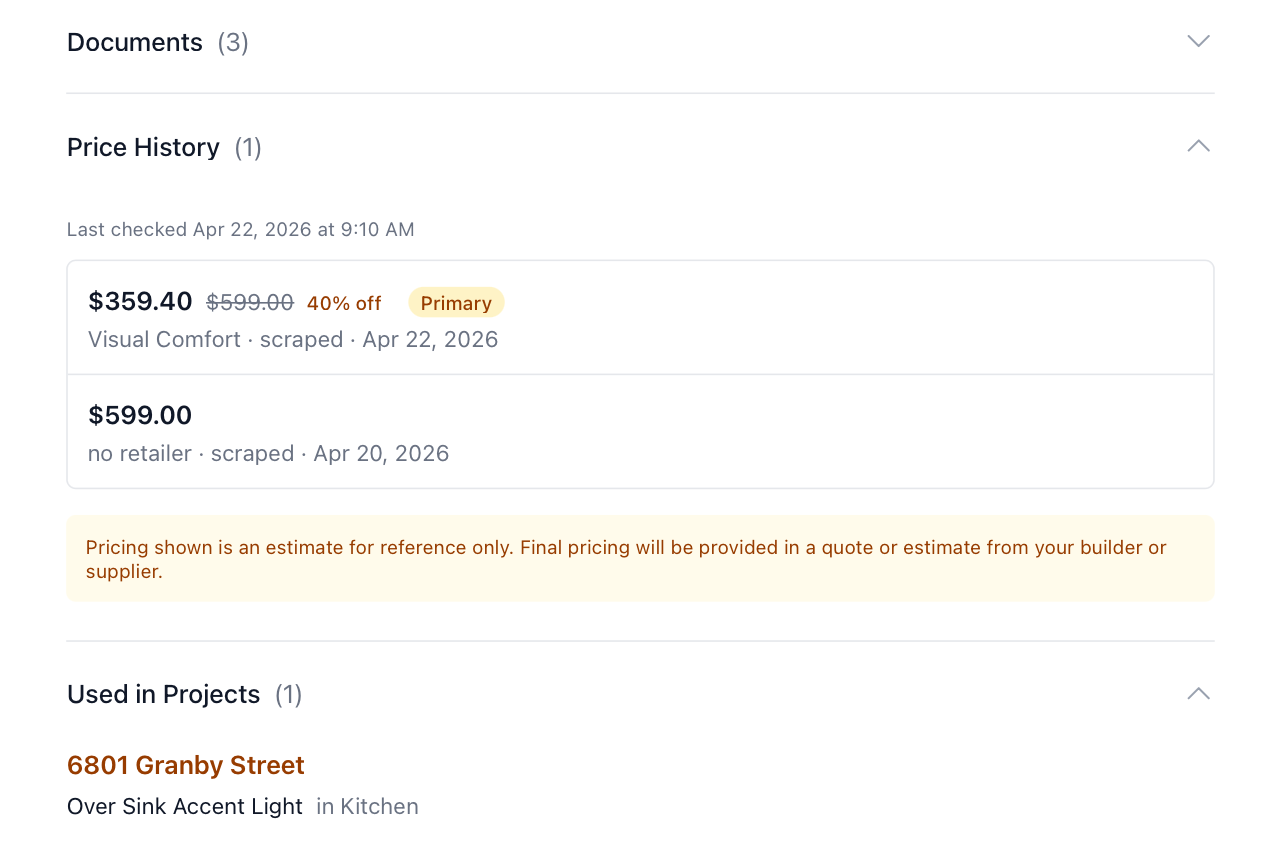Select the Over Sink Accent Light item
This screenshot has width=1266, height=864.
185,807
